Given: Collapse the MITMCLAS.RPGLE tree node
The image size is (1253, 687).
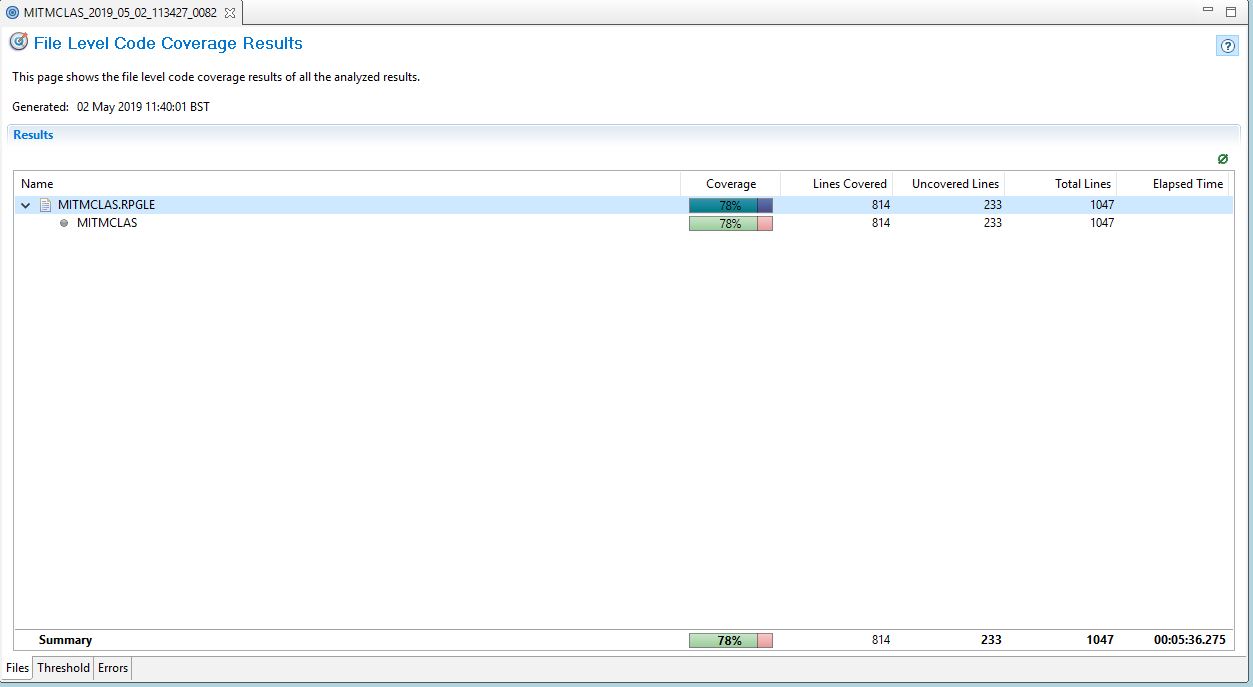Looking at the screenshot, I should click(x=26, y=205).
